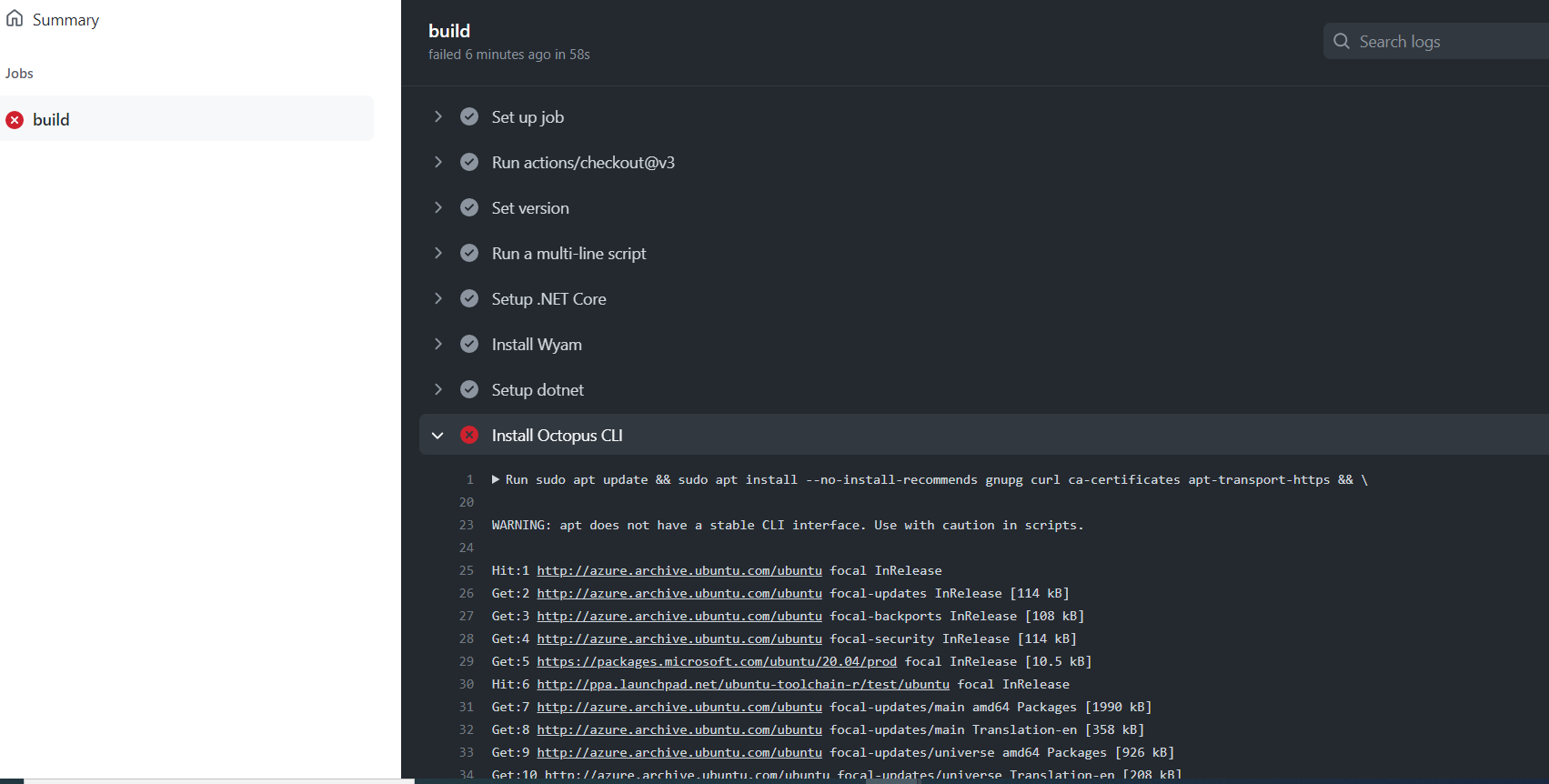Open the Summary page link
This screenshot has width=1549, height=784.
65,20
